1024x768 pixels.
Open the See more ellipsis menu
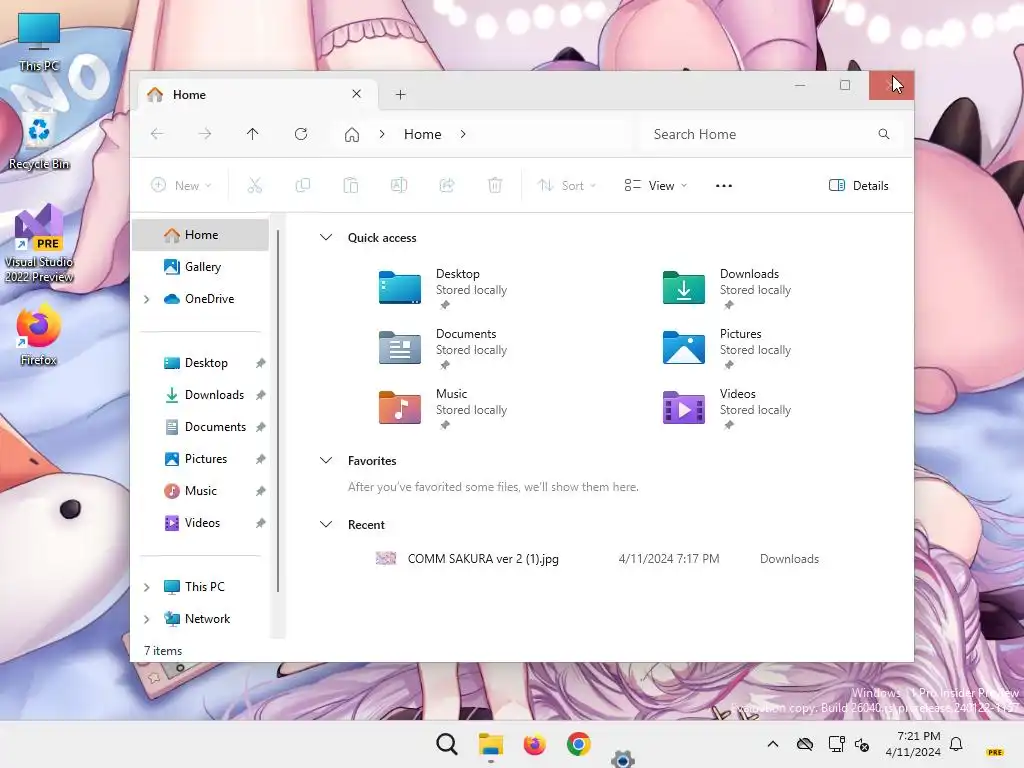click(x=724, y=185)
